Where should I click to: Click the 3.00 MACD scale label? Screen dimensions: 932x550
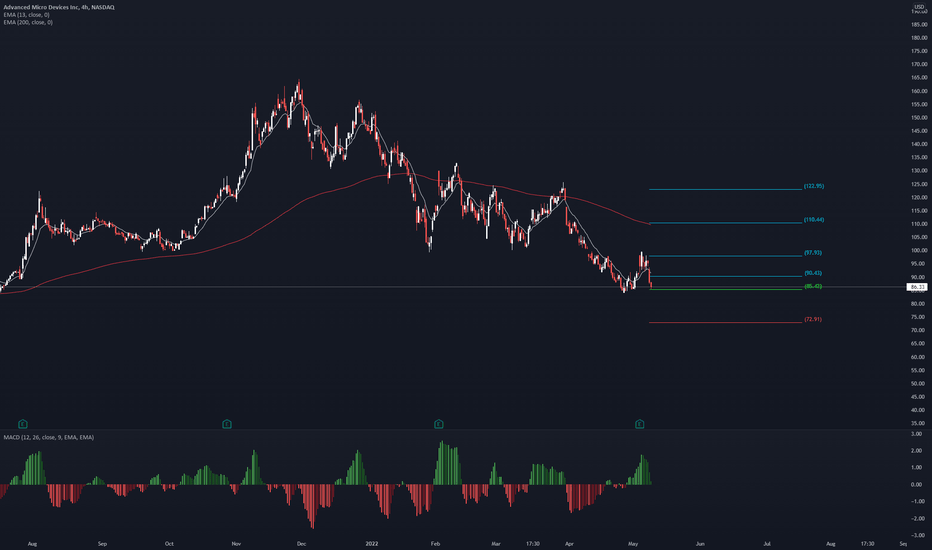tap(917, 434)
